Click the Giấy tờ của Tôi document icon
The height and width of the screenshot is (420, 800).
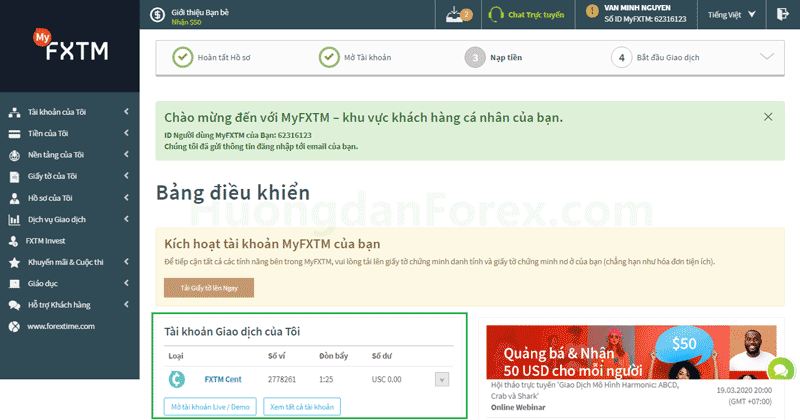click(14, 177)
